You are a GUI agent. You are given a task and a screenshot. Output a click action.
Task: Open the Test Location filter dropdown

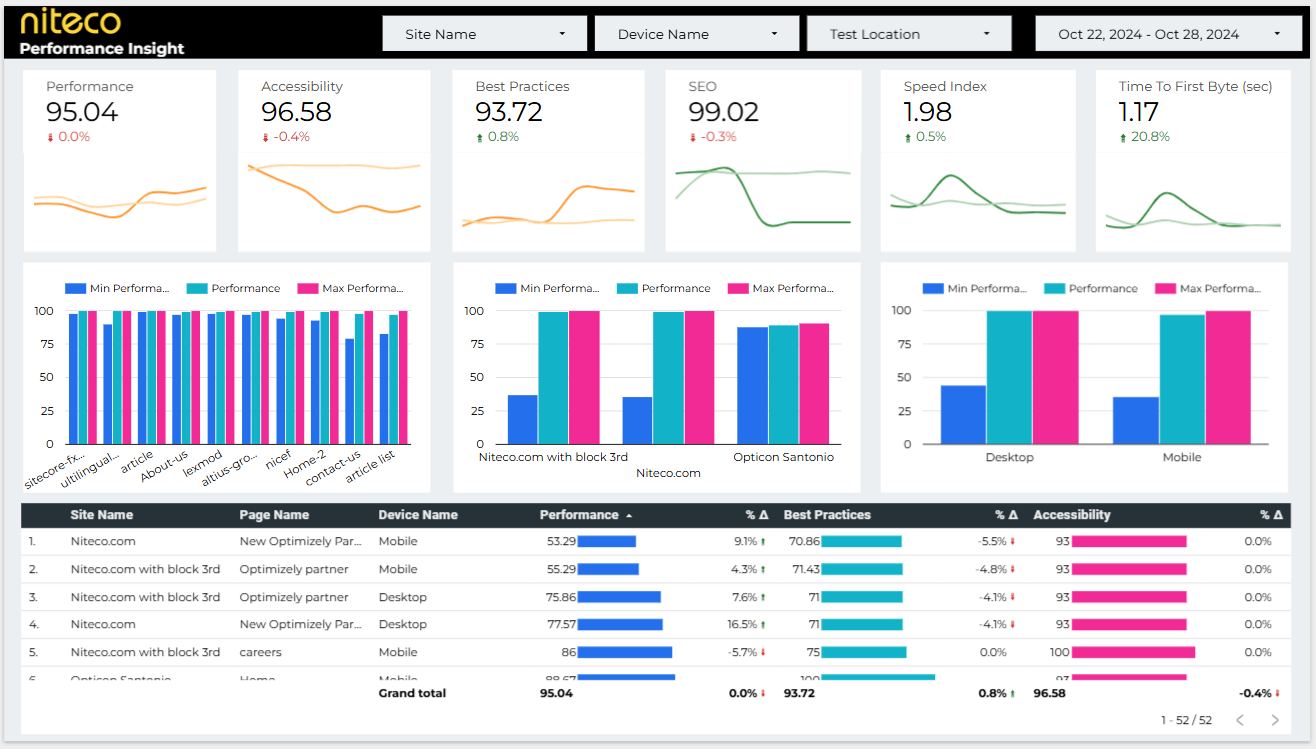pos(909,34)
